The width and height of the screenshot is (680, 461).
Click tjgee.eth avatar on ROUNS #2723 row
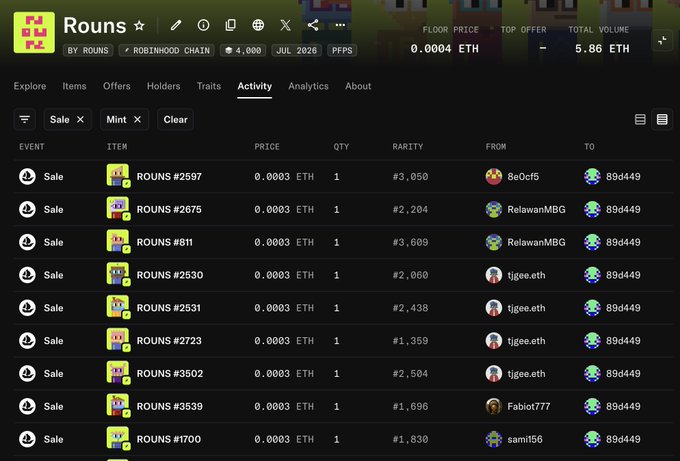click(x=494, y=340)
